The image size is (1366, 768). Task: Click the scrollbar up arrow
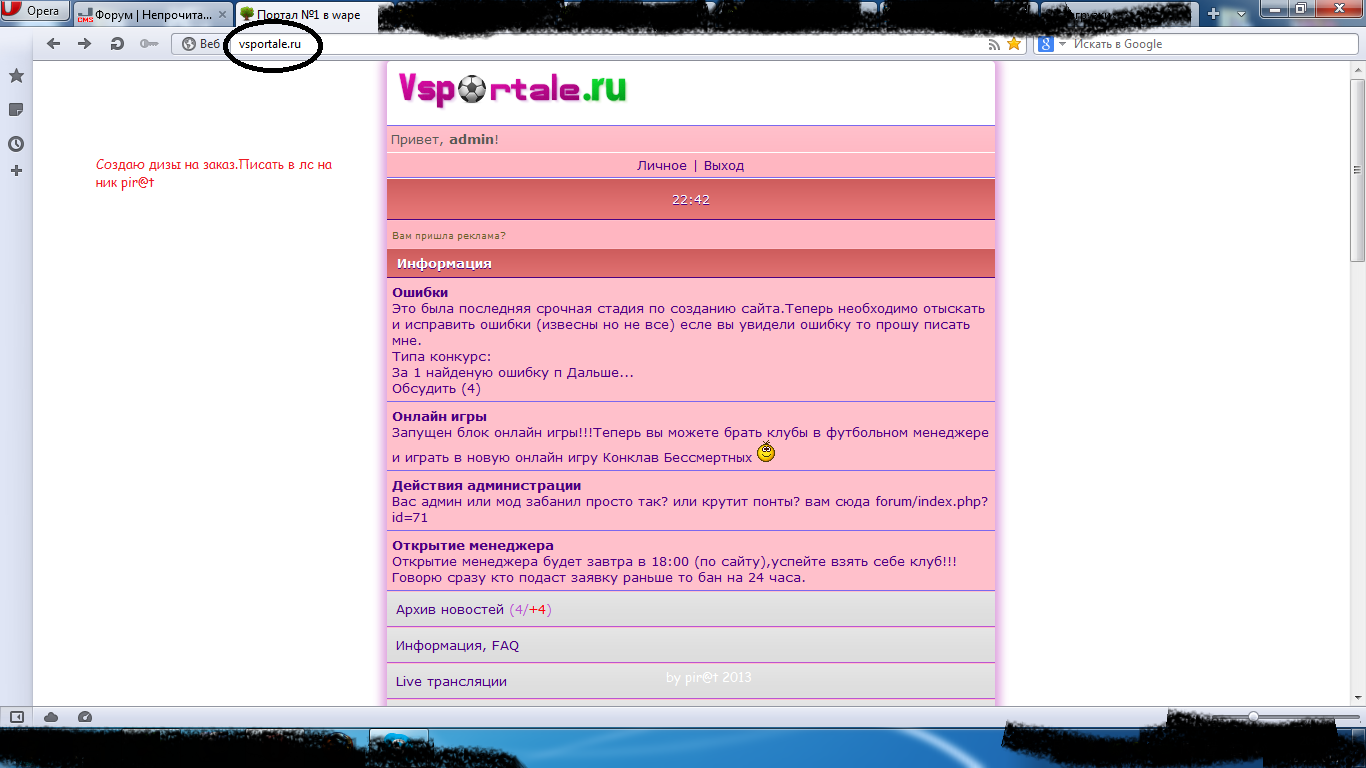(1357, 70)
